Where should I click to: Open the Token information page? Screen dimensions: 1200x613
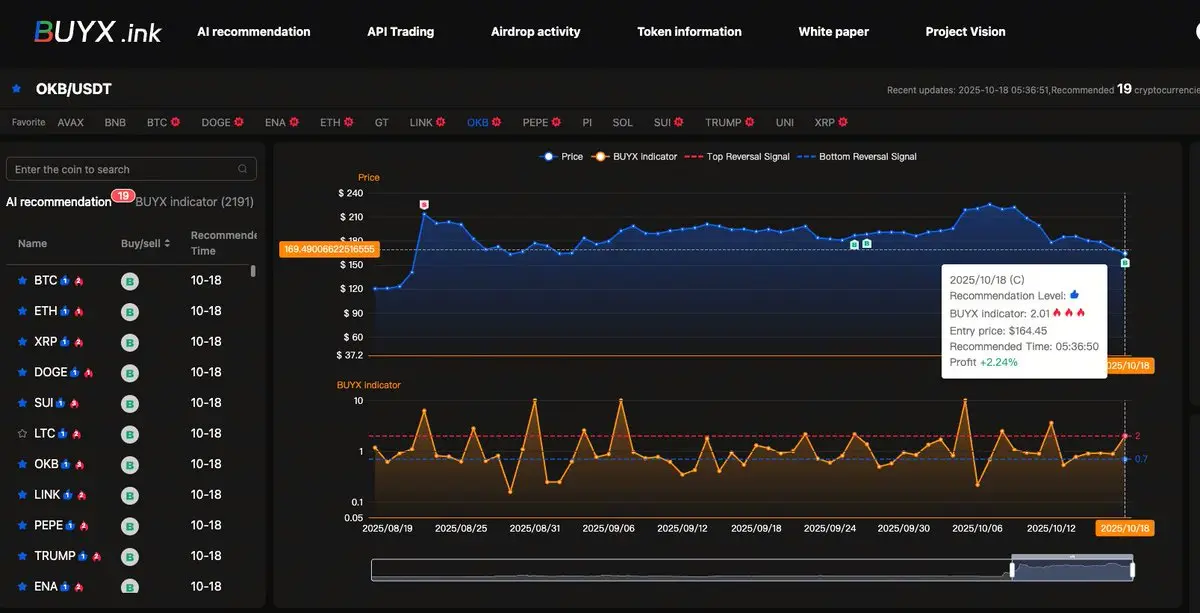[x=689, y=32]
